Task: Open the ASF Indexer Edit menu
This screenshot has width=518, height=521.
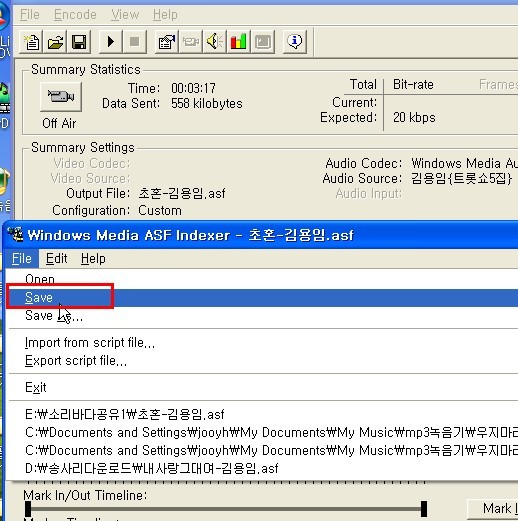Action: (57, 259)
